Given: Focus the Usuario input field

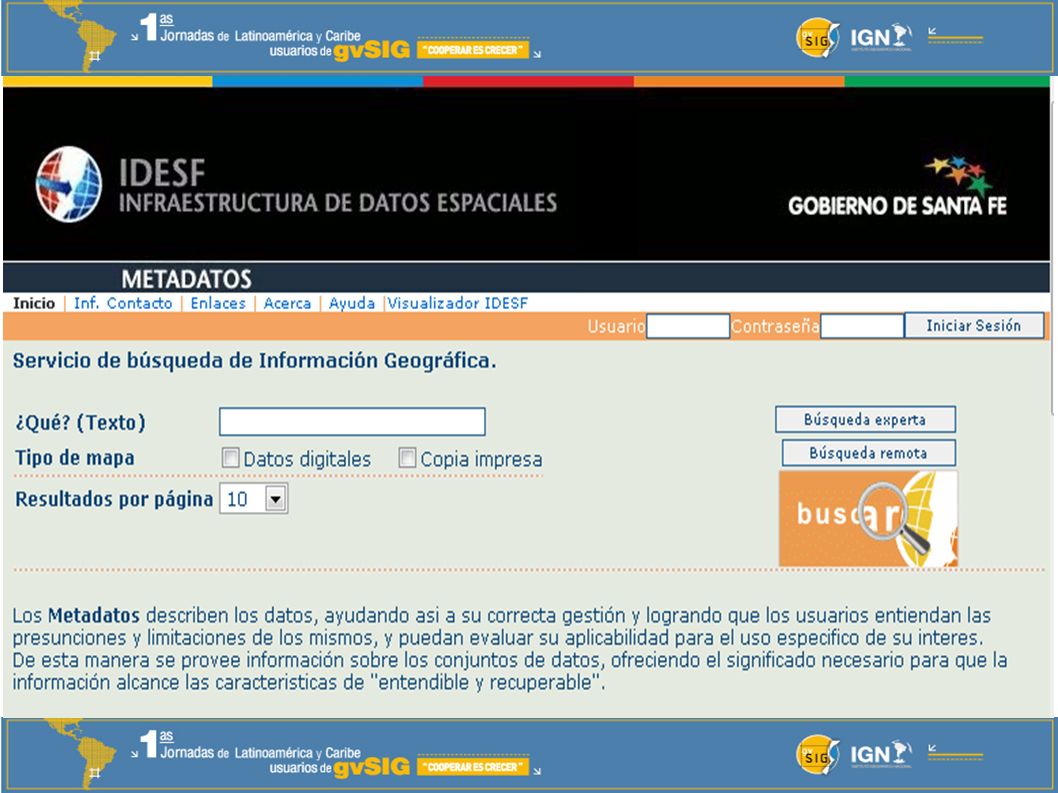Looking at the screenshot, I should tap(688, 326).
